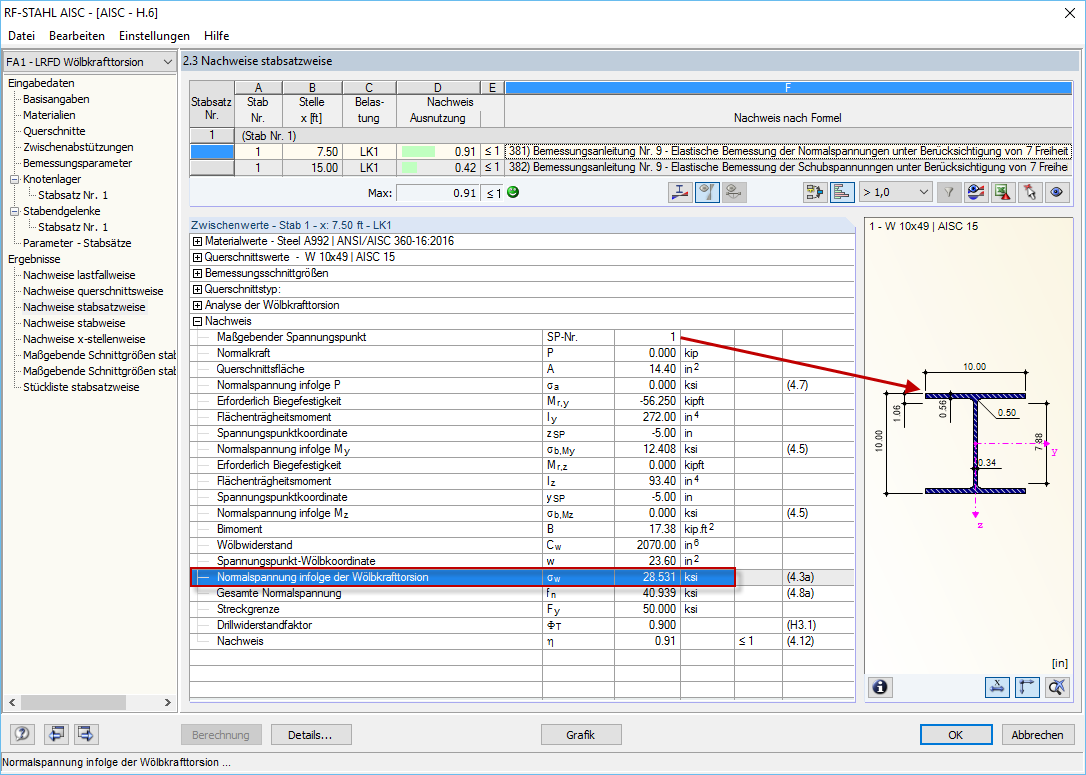Click the greyed eye-with-beam icon
The height and width of the screenshot is (775, 1086).
pyautogui.click(x=733, y=193)
